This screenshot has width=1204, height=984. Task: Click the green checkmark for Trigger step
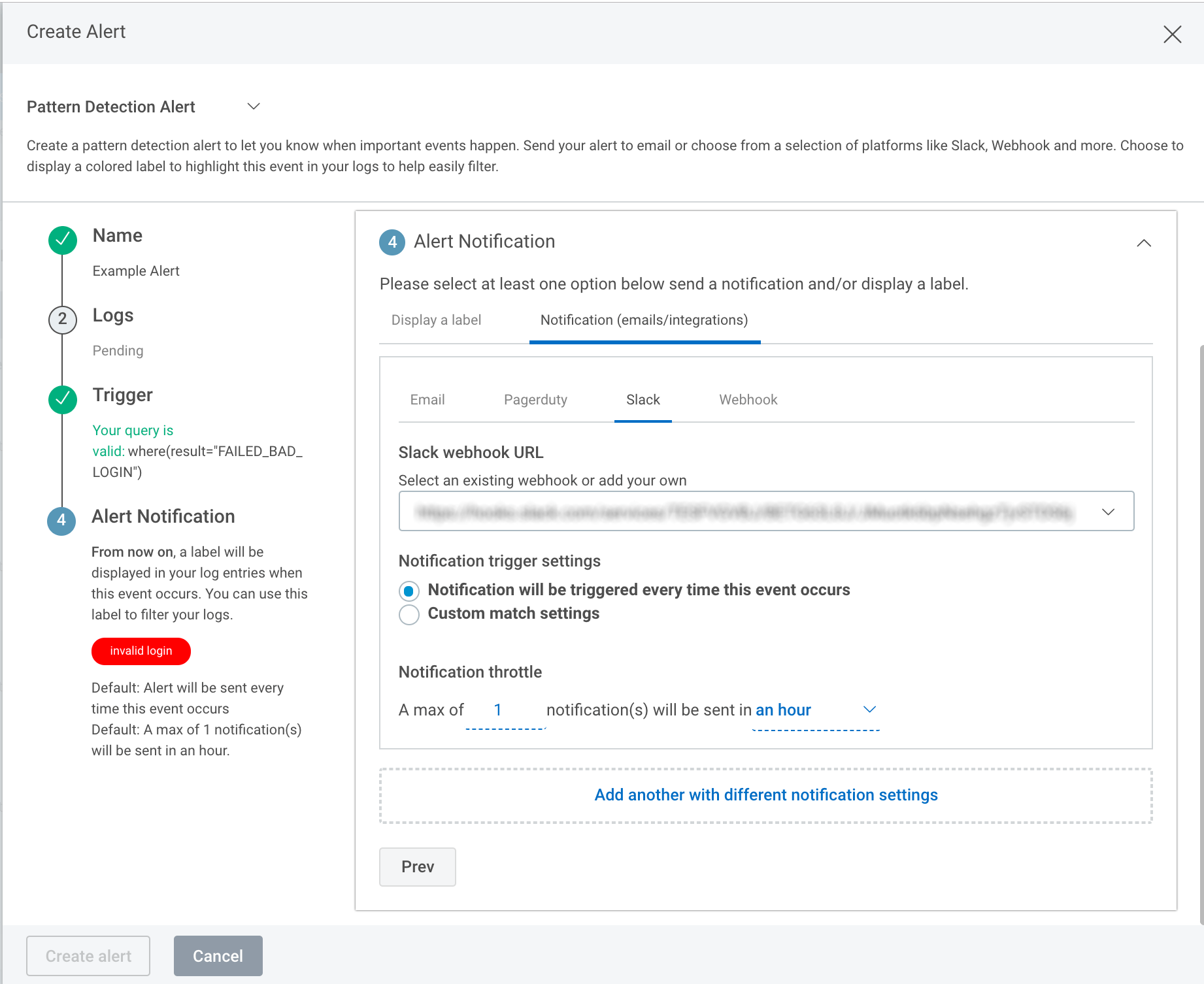(63, 399)
